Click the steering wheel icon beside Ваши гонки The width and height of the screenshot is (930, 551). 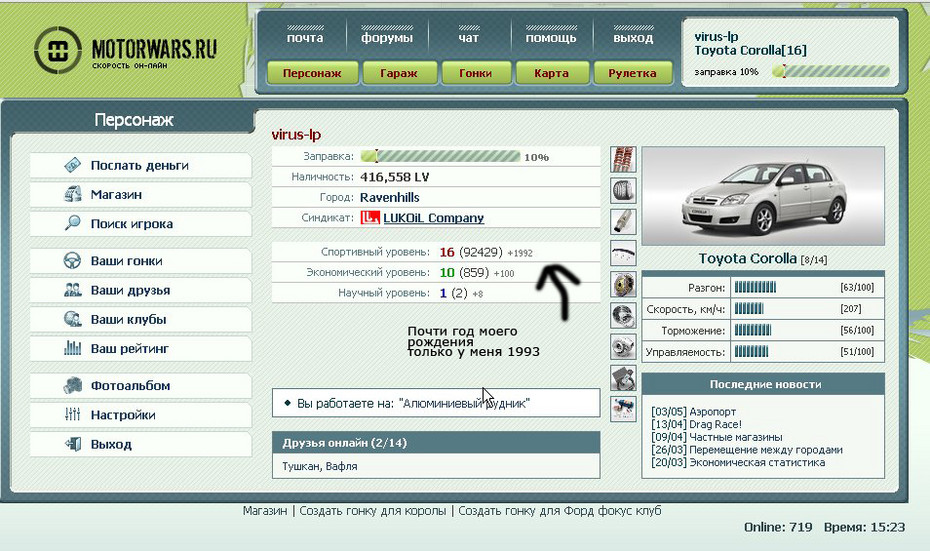[72, 260]
